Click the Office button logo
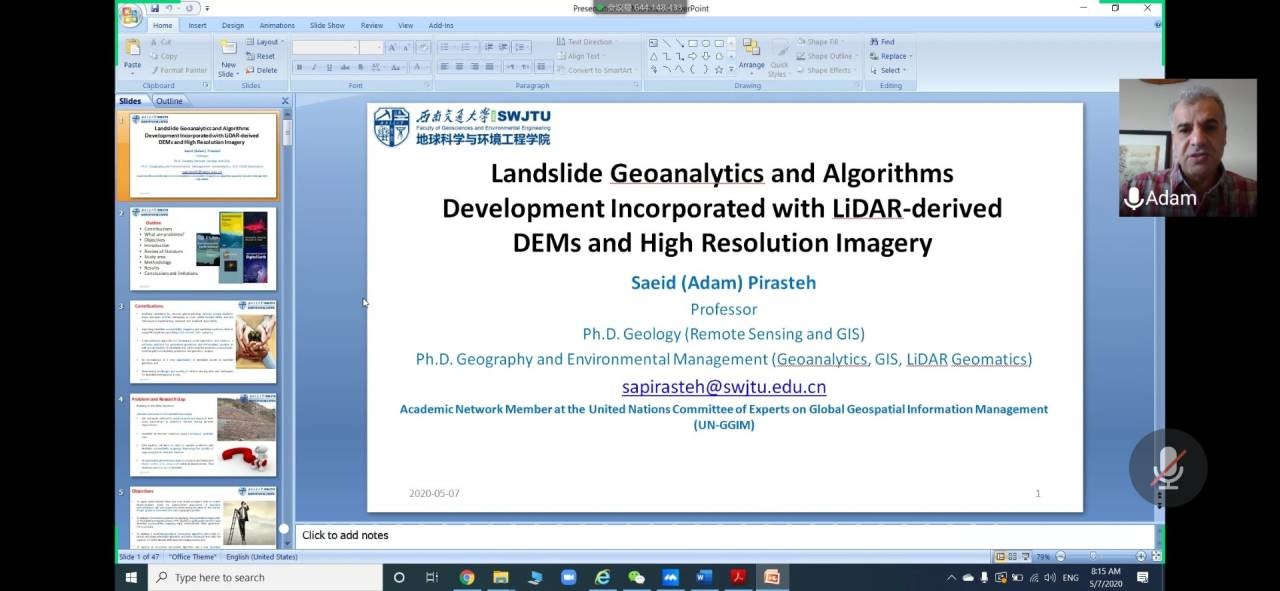 [130, 14]
